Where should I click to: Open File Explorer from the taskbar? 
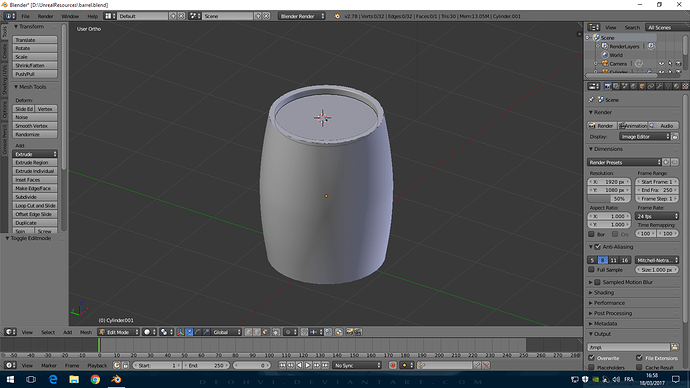coord(74,379)
